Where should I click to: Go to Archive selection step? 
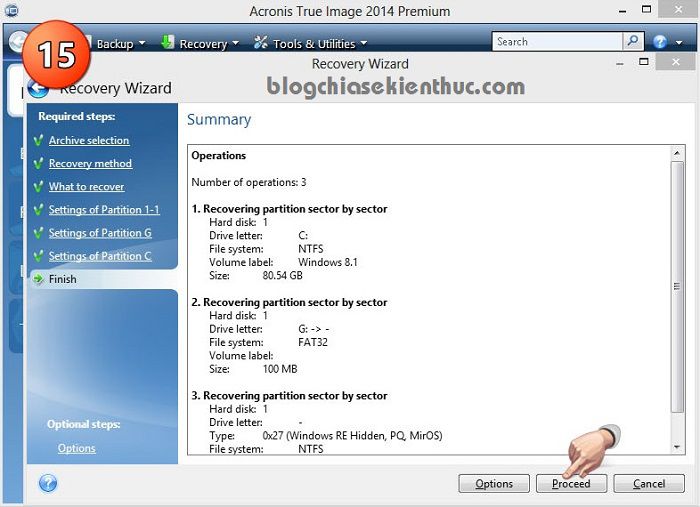point(89,140)
